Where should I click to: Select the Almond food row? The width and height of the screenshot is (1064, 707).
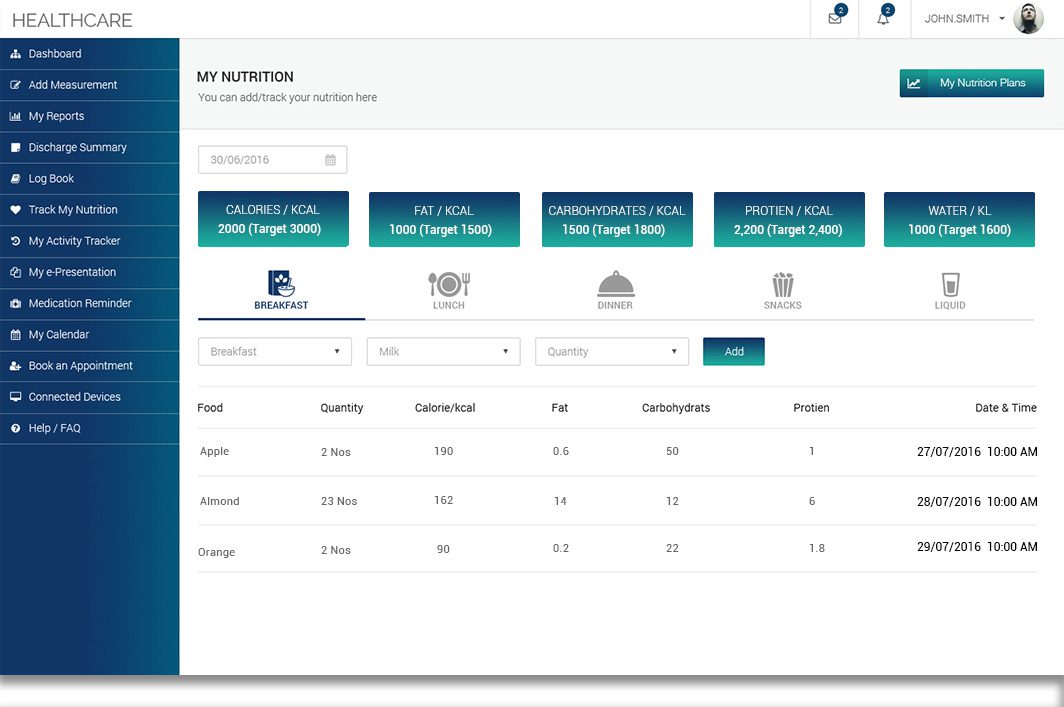(617, 501)
